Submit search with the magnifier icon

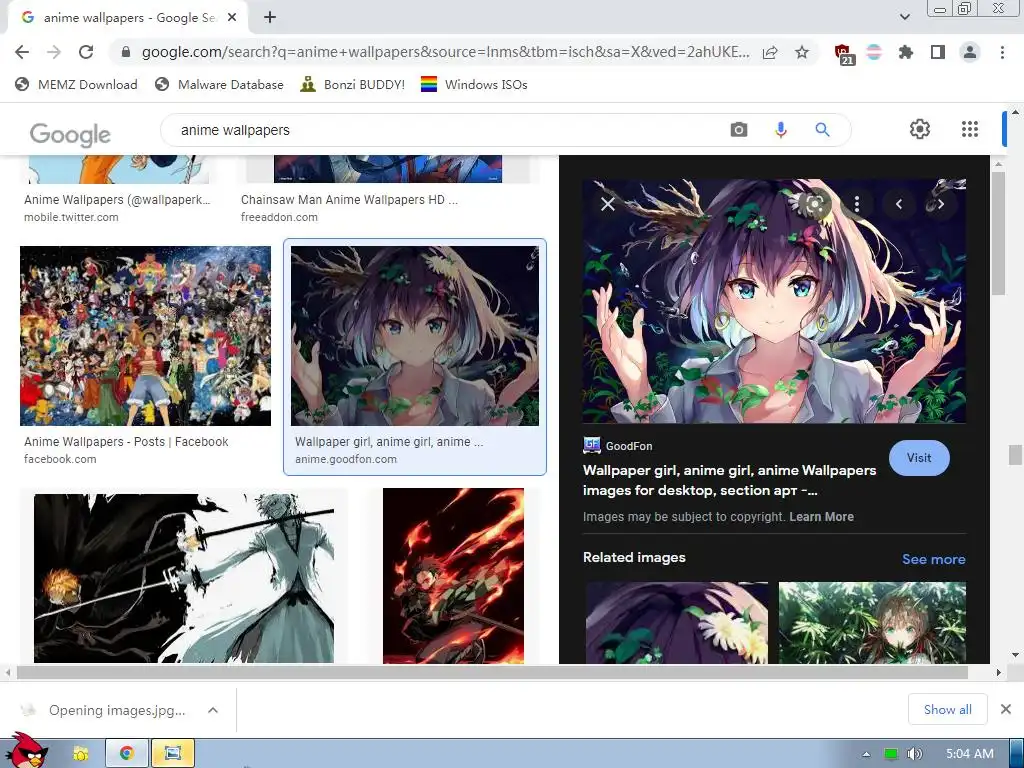coord(822,129)
